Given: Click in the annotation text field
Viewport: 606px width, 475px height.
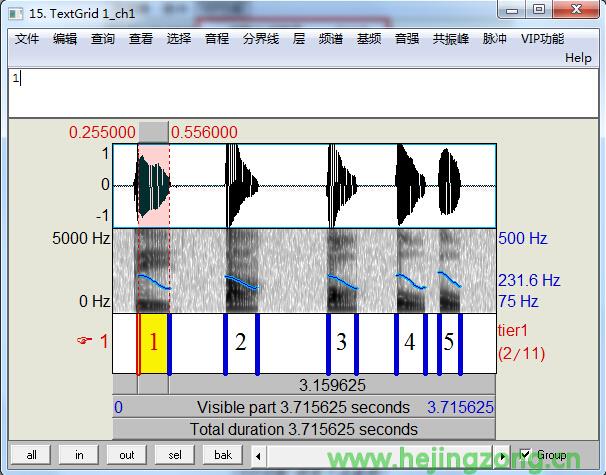Looking at the screenshot, I should pyautogui.click(x=300, y=92).
